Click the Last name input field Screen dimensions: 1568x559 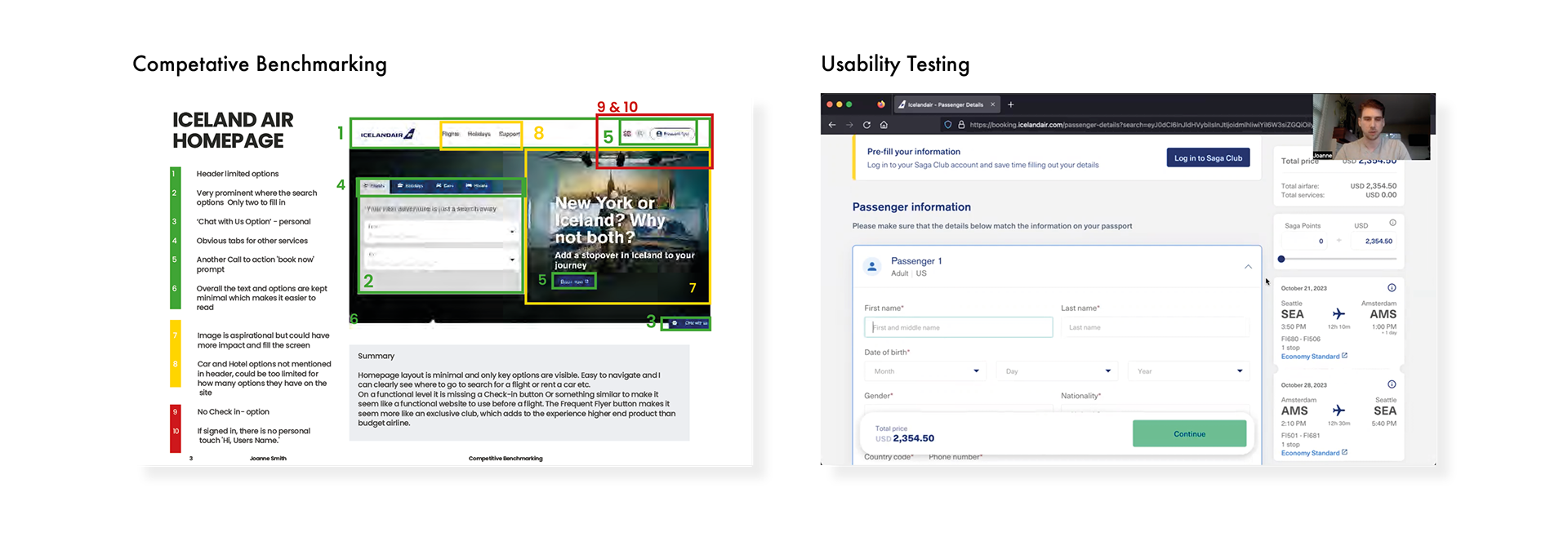1155,327
